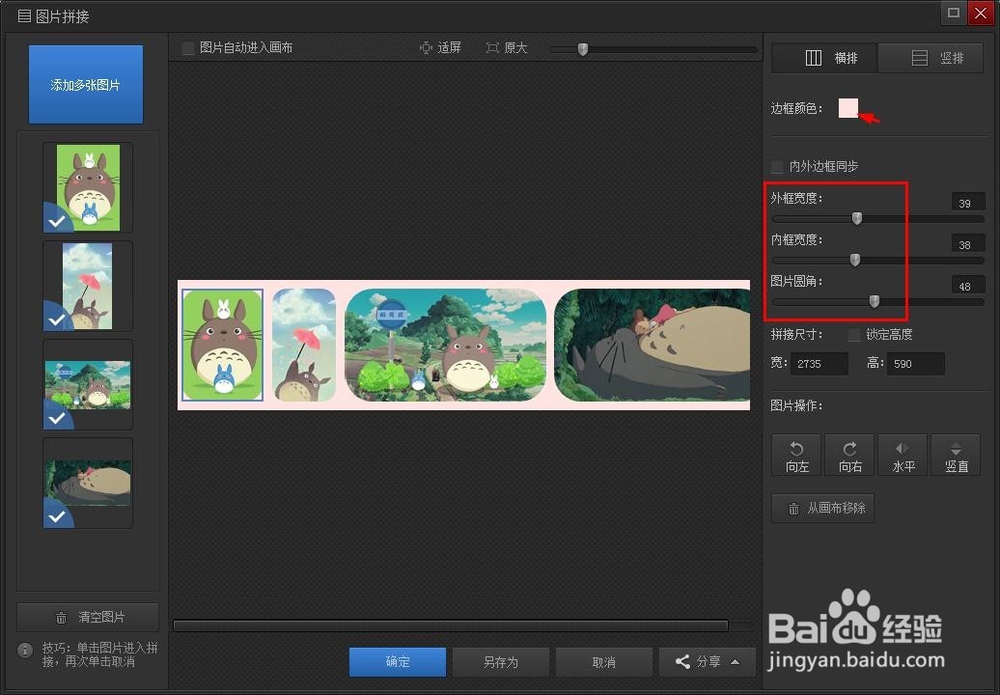Image resolution: width=1000 pixels, height=695 pixels.
Task: Click the 取消 cancel button
Action: point(604,662)
